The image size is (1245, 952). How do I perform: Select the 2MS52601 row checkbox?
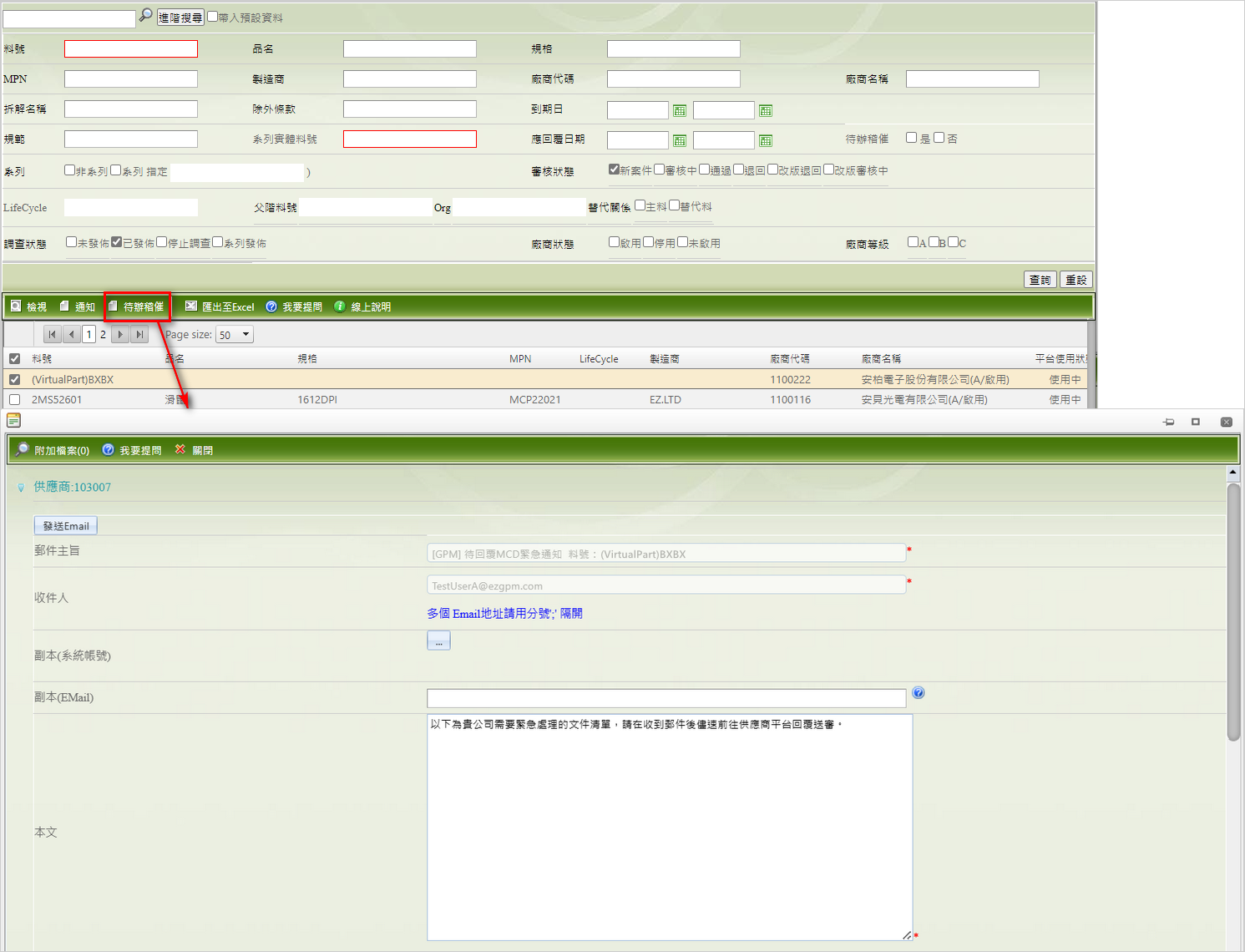tap(14, 400)
